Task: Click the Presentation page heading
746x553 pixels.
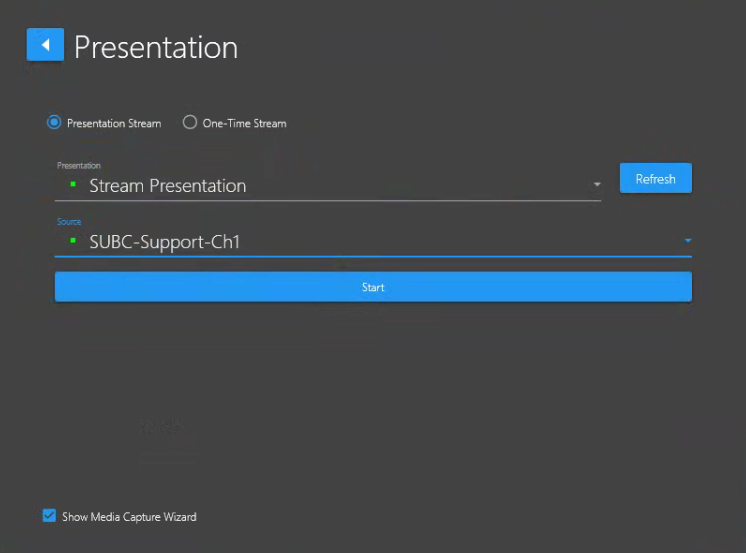Action: (x=156, y=47)
